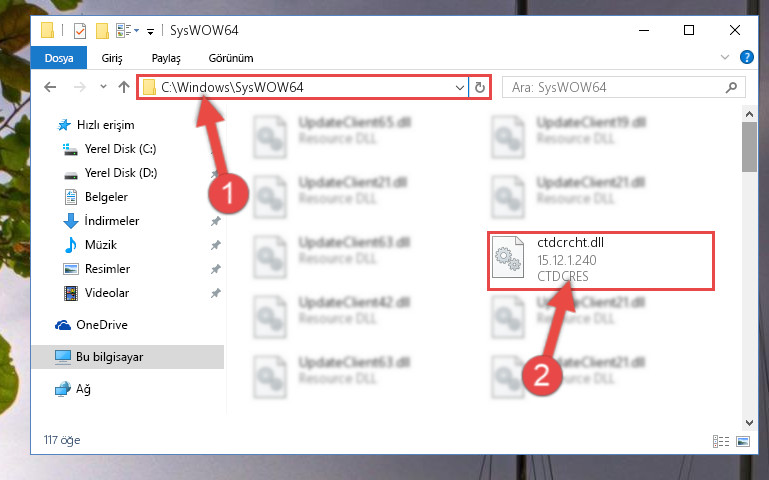The height and width of the screenshot is (480, 769).
Task: Open the Görünüm ribbon tab
Action: point(231,58)
